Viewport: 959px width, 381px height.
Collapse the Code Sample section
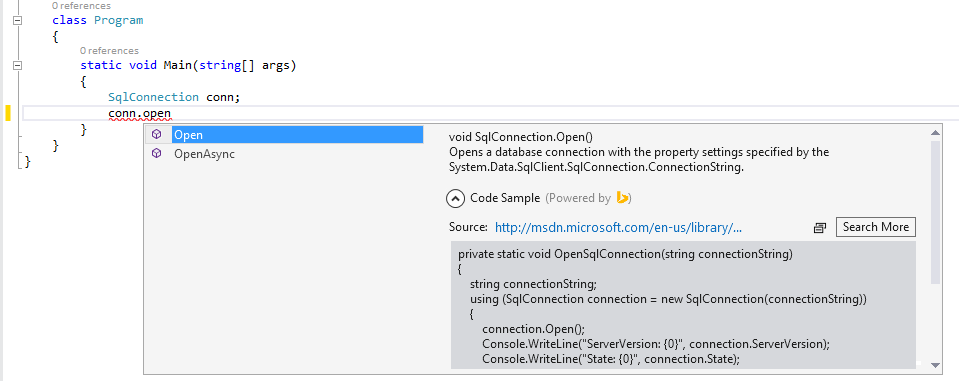click(x=455, y=198)
